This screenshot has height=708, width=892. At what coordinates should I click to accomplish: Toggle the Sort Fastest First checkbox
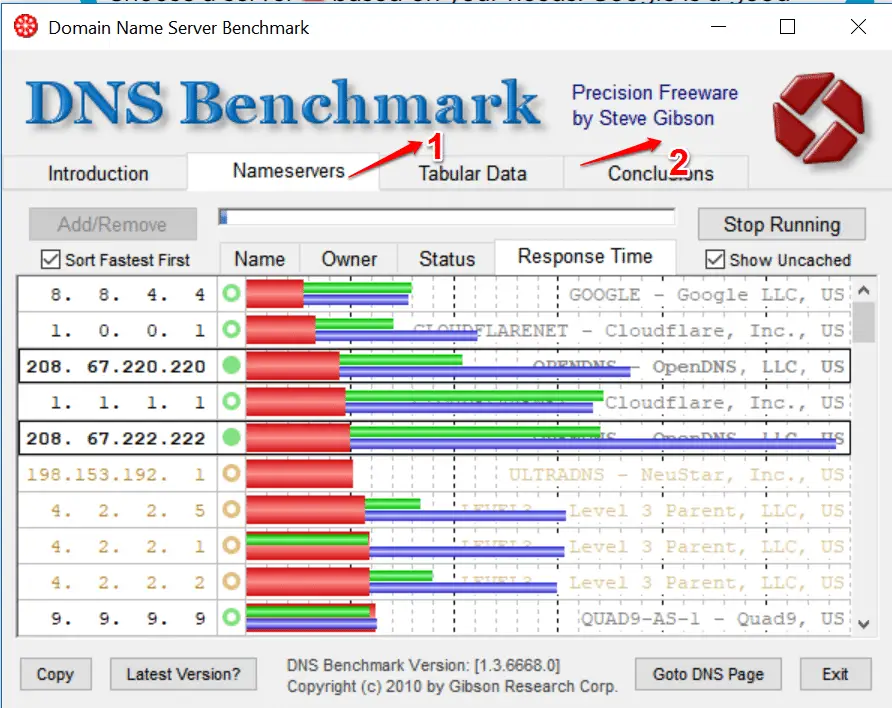51,260
